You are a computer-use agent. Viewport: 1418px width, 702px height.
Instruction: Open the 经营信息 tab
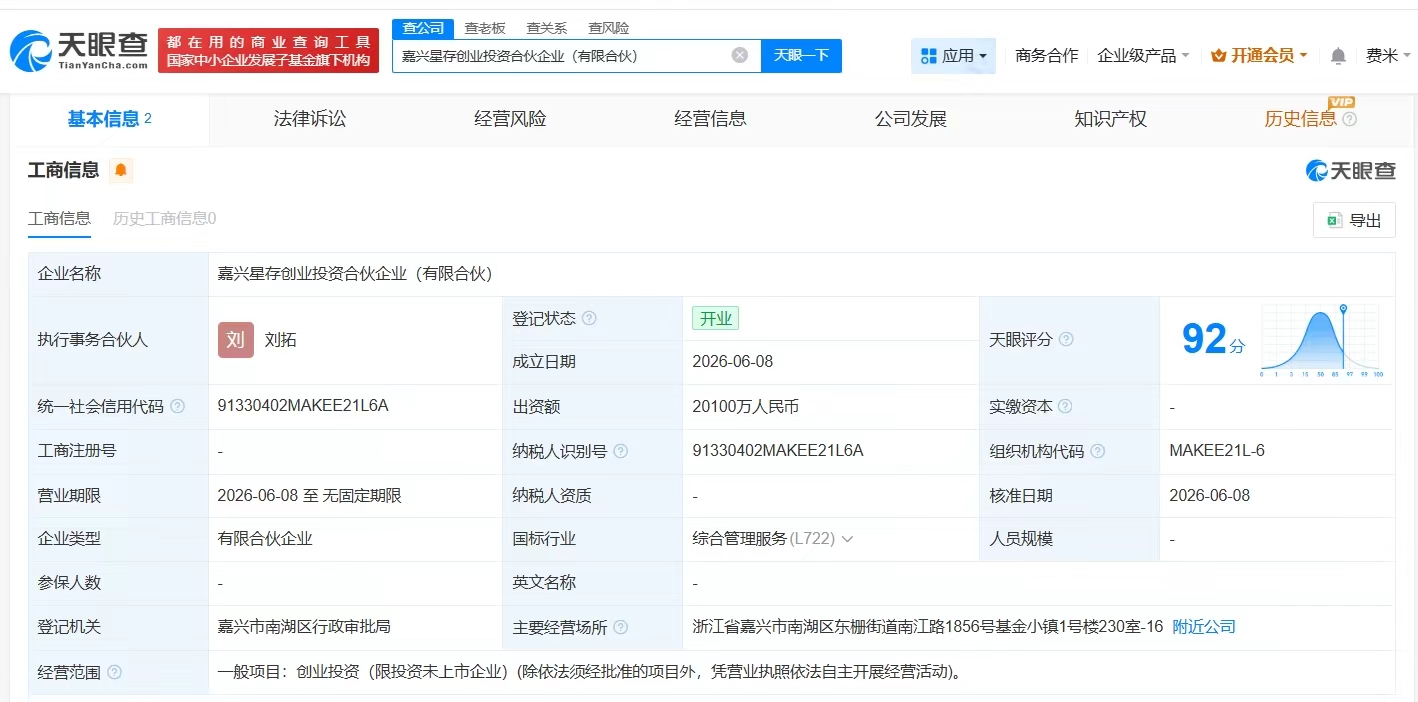tap(710, 119)
